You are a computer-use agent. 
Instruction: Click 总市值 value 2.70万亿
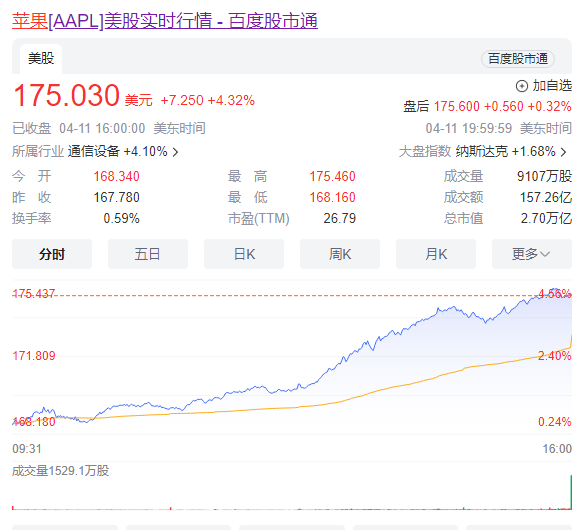point(546,218)
